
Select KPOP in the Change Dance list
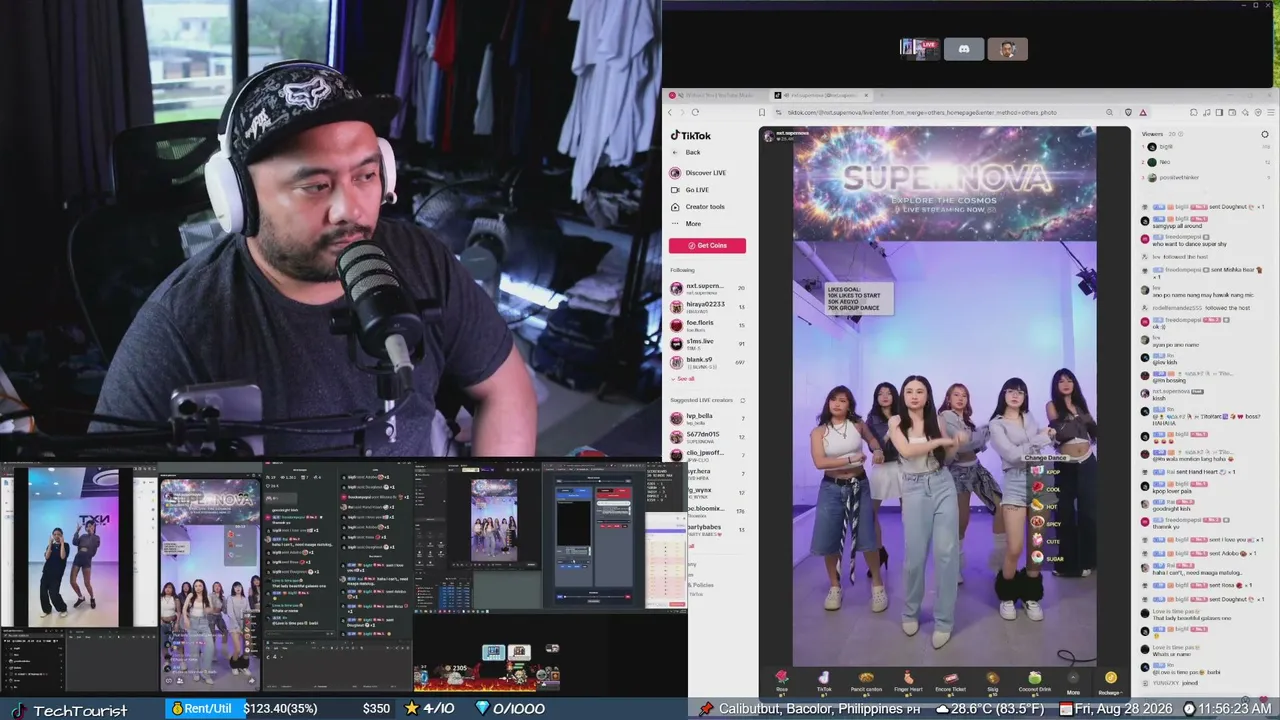1047,471
